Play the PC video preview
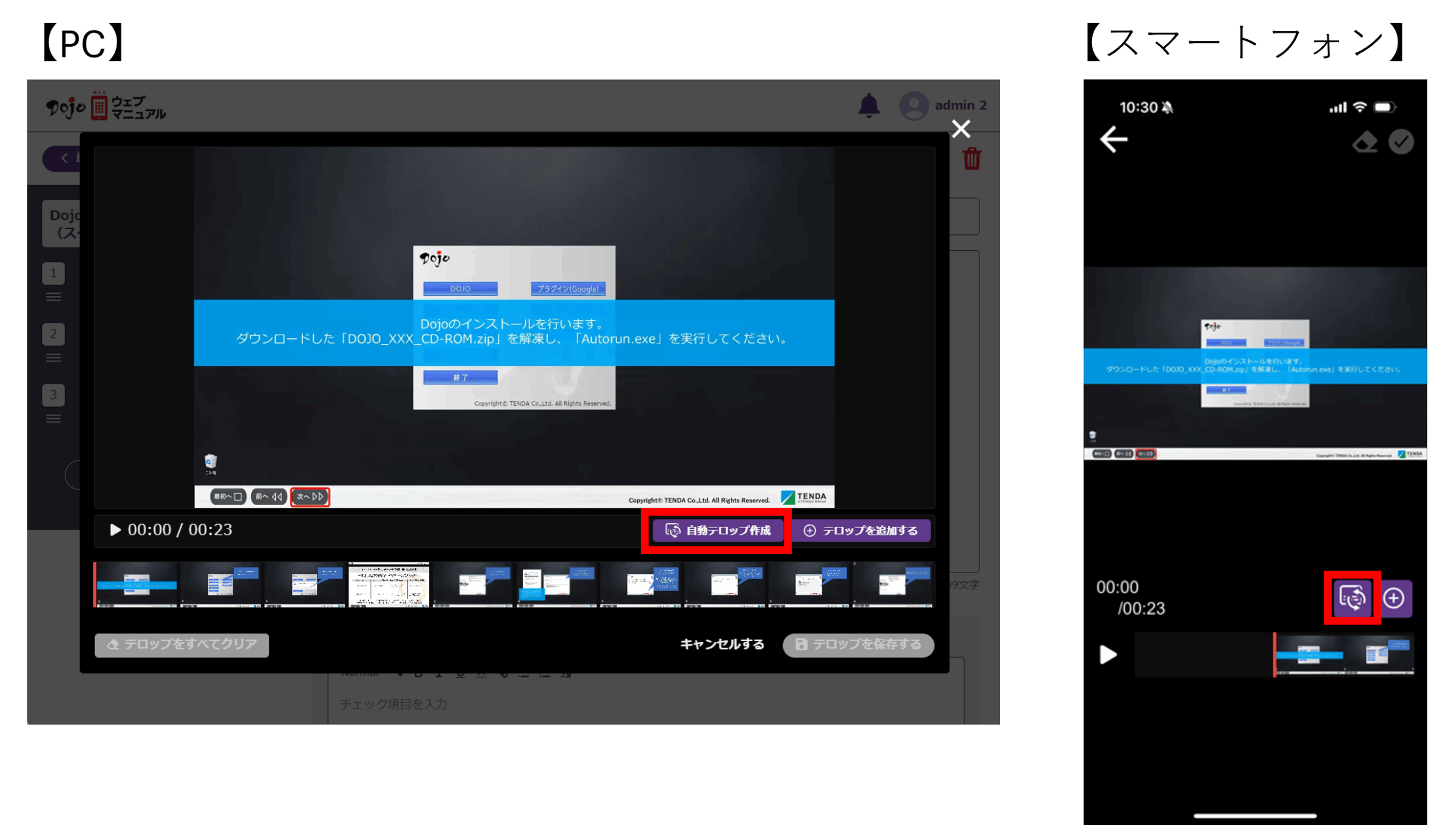Image resolution: width=1456 pixels, height=825 pixels. click(x=115, y=530)
